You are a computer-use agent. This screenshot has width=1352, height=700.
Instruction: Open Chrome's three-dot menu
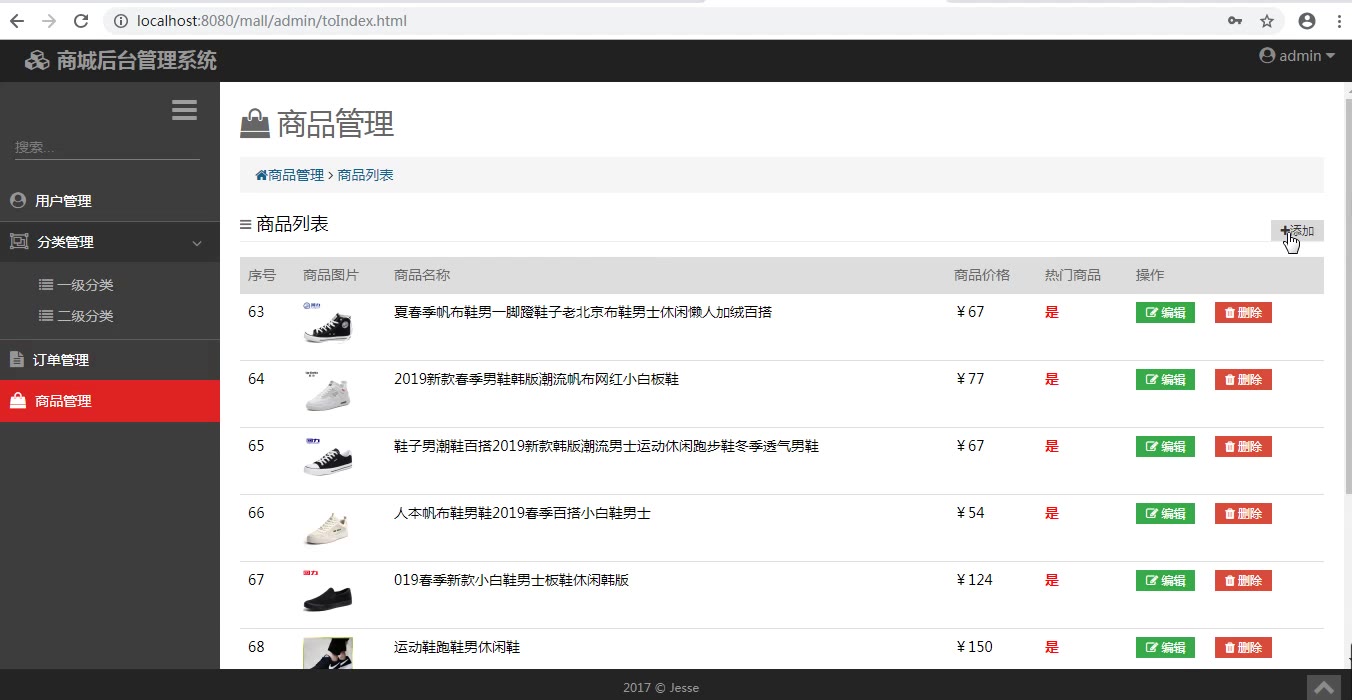click(x=1339, y=20)
